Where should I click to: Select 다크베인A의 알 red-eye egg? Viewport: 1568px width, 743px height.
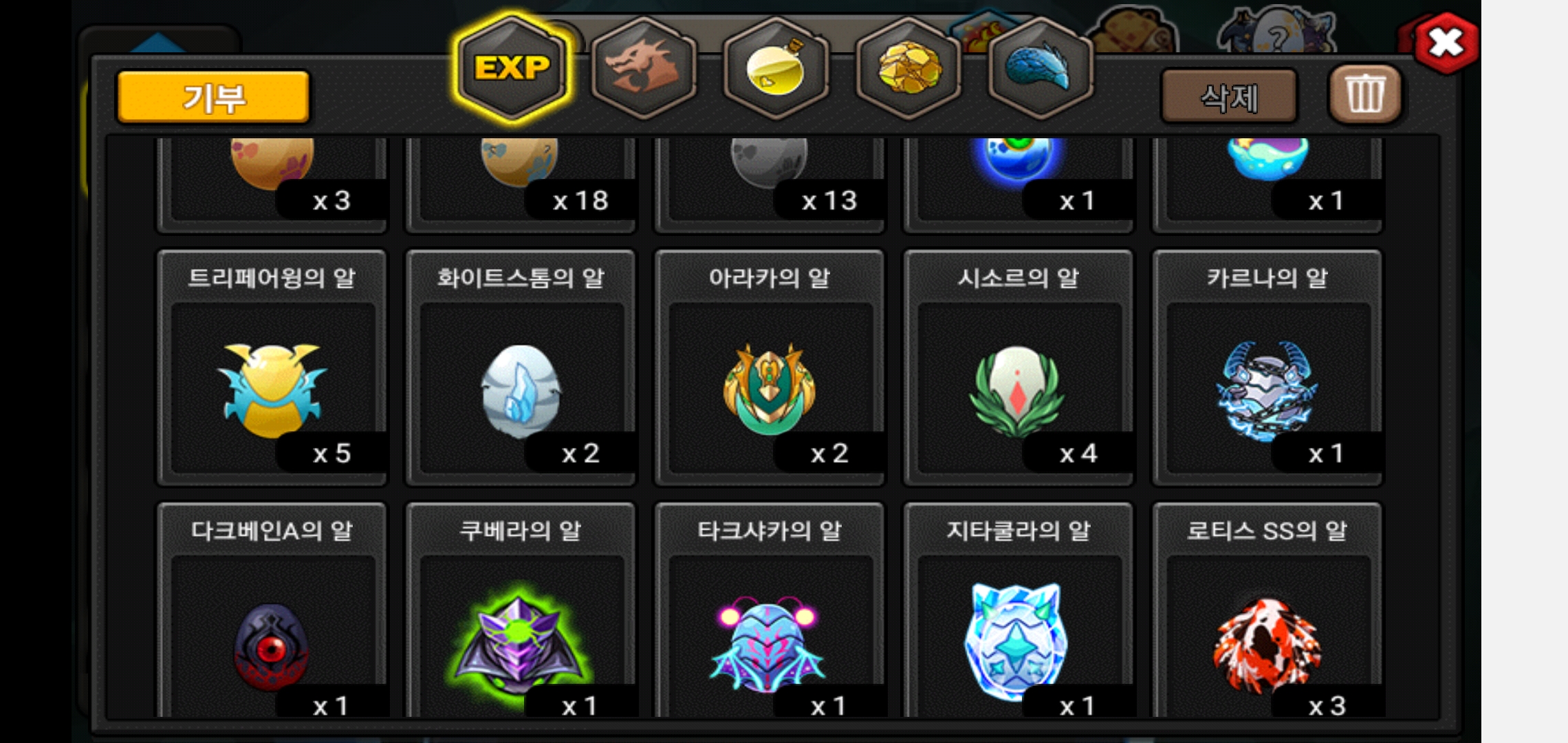pos(272,610)
